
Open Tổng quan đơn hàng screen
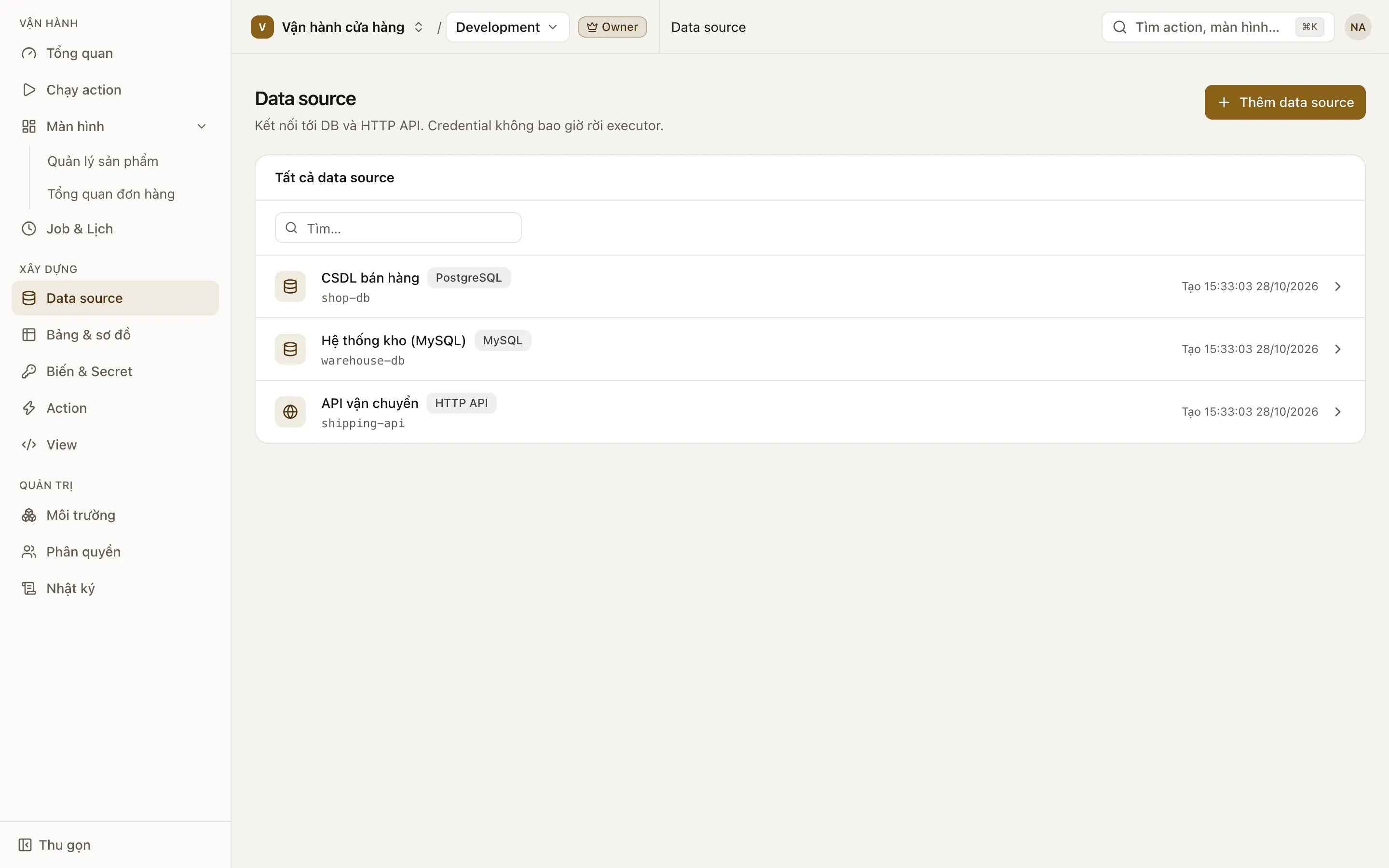(x=111, y=194)
